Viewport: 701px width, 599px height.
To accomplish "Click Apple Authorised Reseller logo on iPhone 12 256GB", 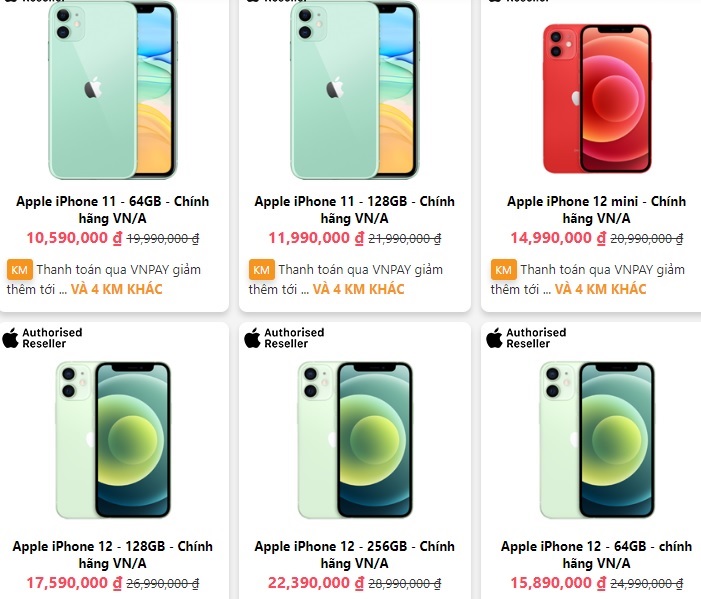I will [284, 338].
